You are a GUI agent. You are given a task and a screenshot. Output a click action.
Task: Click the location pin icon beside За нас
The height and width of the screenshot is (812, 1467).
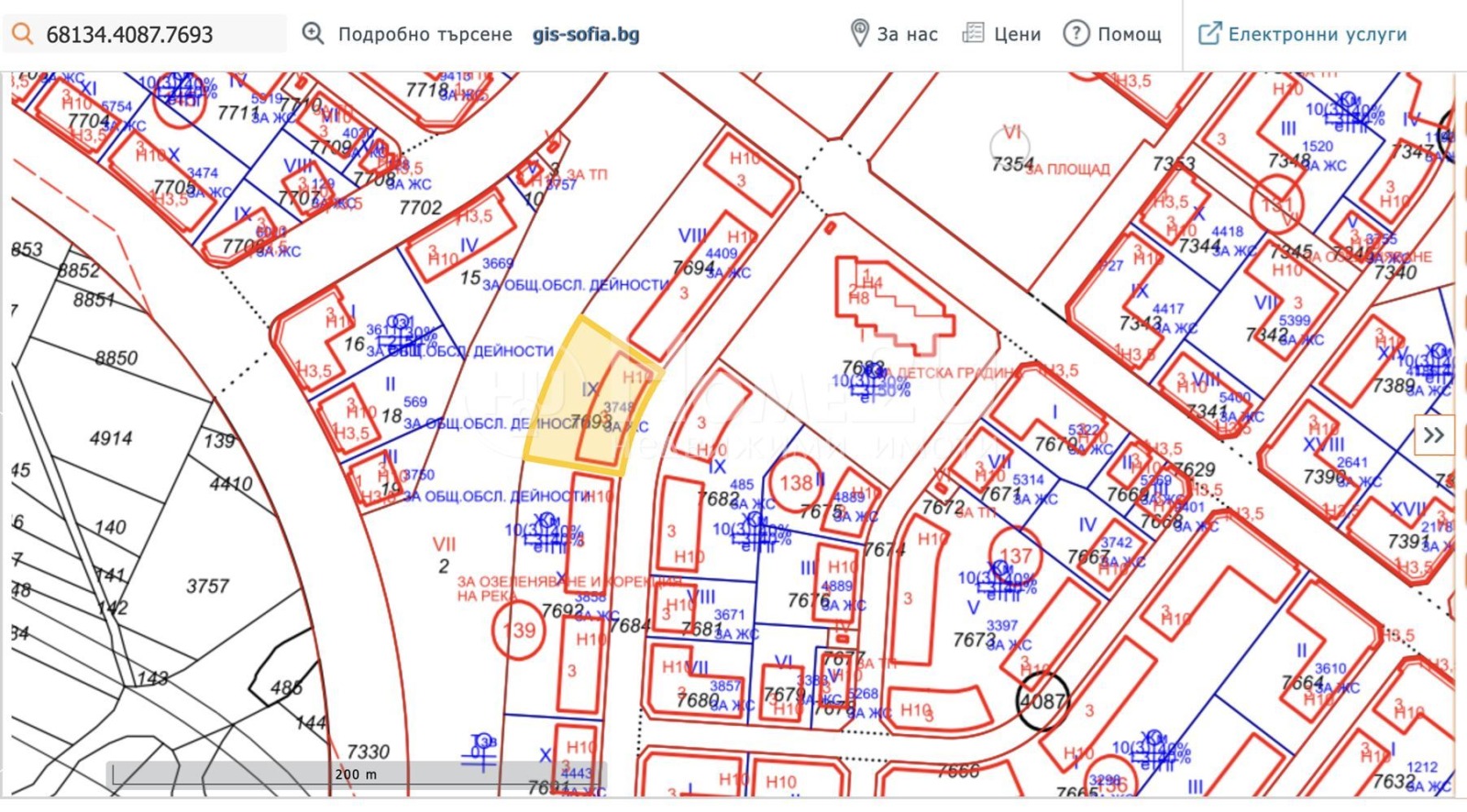coord(859,34)
